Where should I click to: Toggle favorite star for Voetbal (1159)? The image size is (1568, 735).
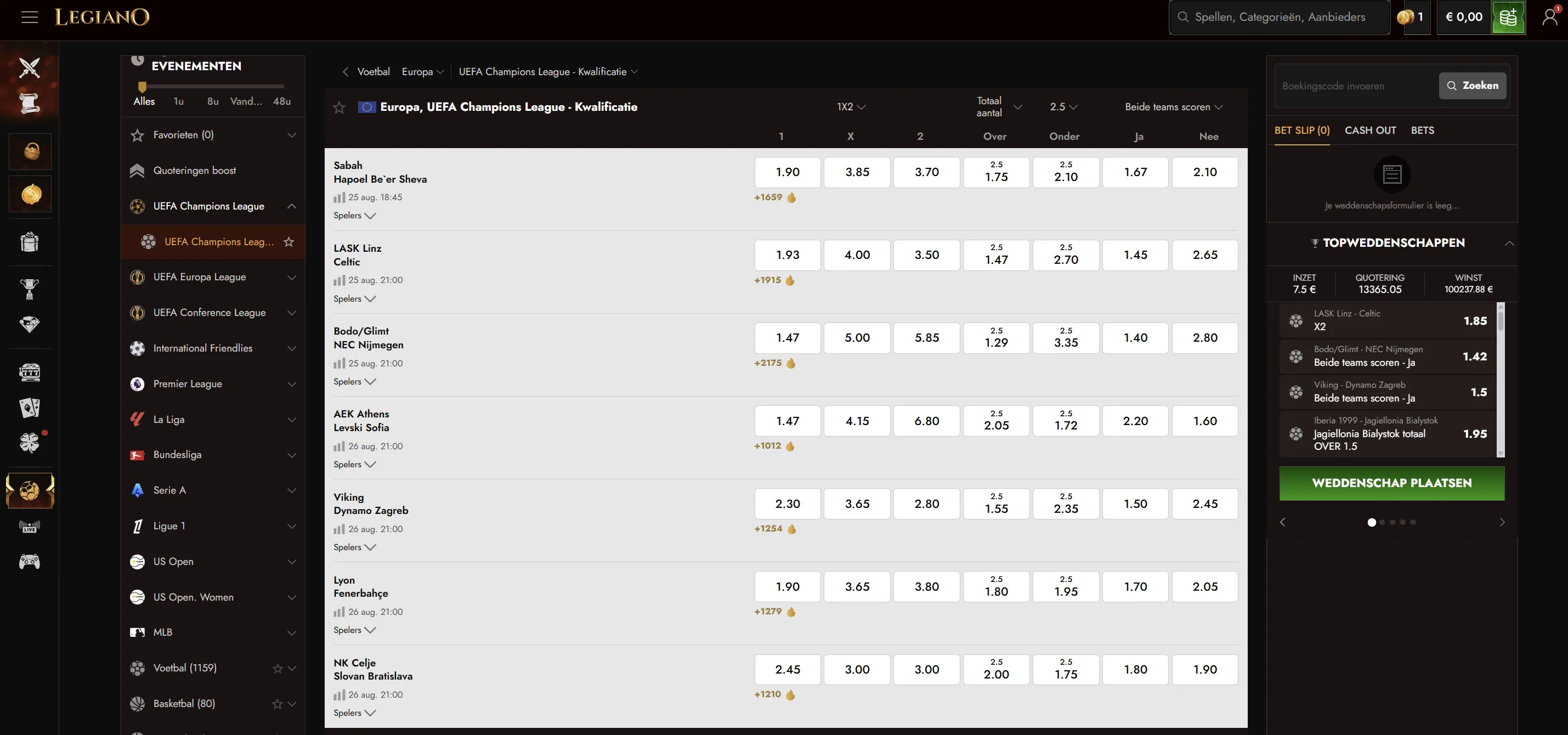click(278, 668)
